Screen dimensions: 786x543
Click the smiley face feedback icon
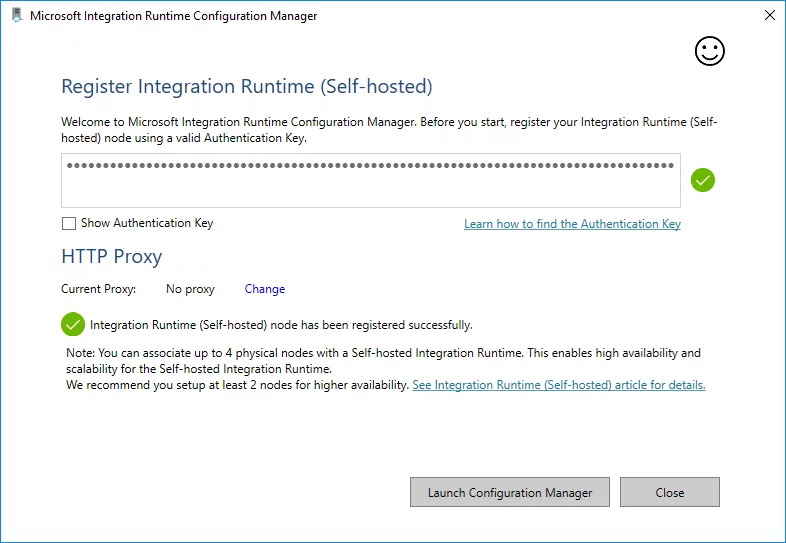tap(709, 51)
